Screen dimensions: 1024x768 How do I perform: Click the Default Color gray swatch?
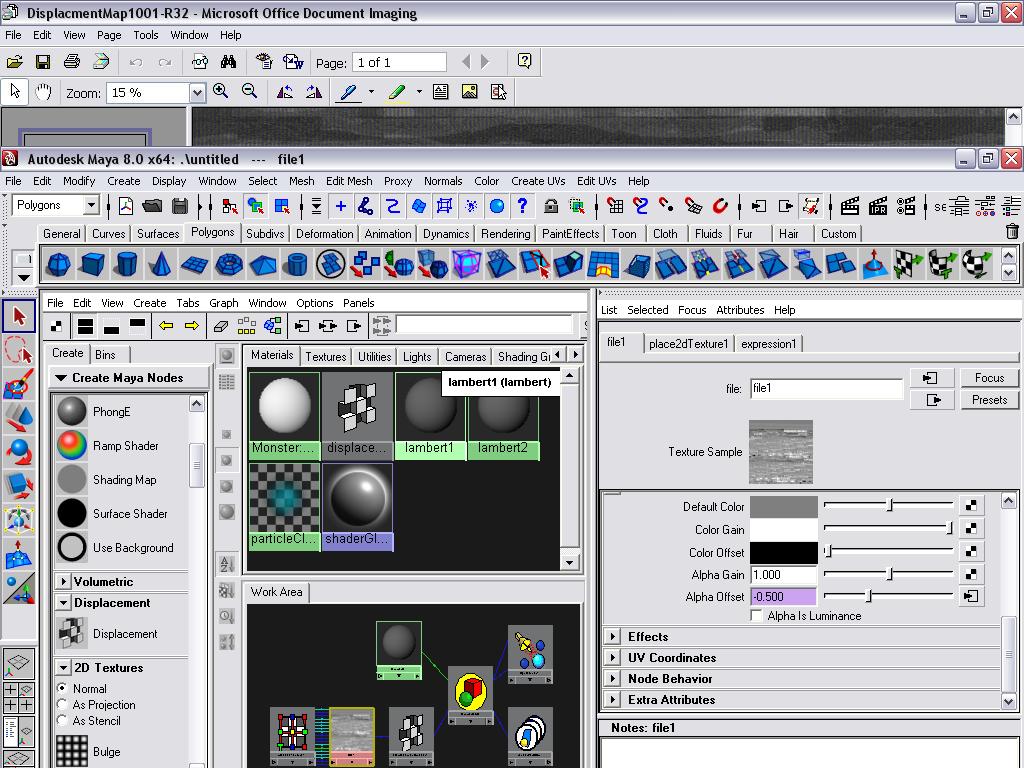784,506
